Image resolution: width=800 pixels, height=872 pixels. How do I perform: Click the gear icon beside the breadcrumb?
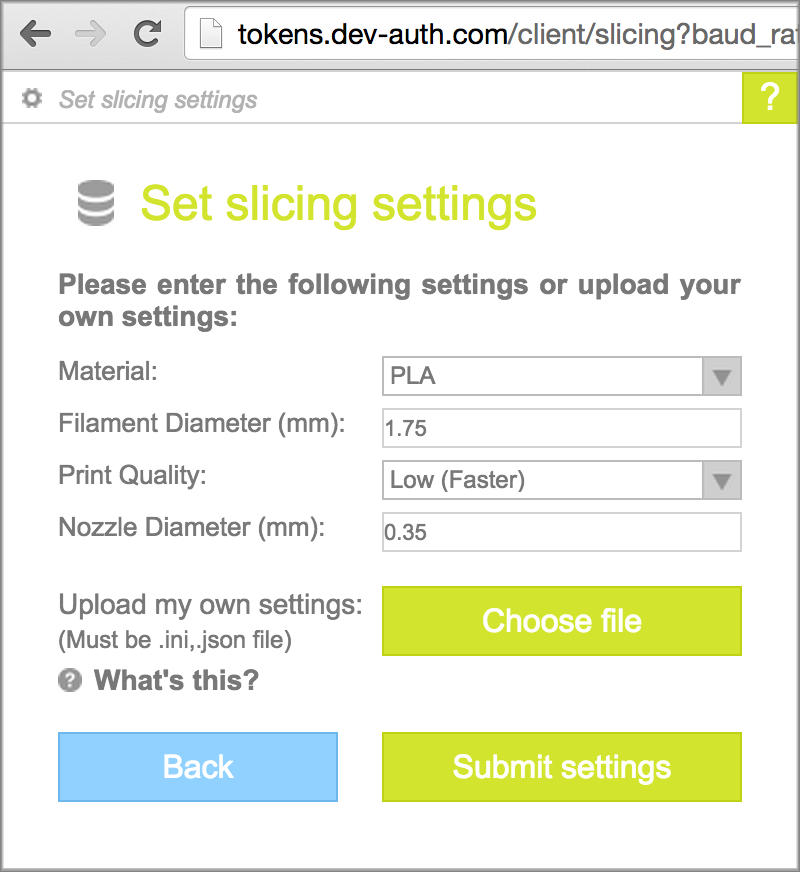[x=32, y=99]
